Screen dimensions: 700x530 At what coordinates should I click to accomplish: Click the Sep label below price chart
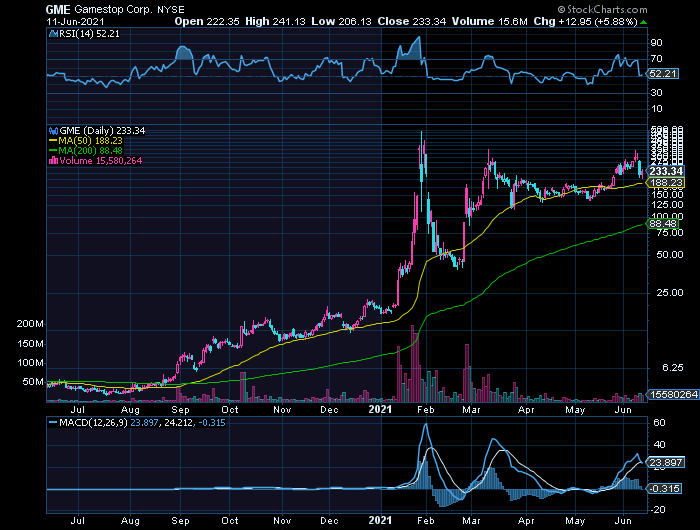[x=180, y=409]
